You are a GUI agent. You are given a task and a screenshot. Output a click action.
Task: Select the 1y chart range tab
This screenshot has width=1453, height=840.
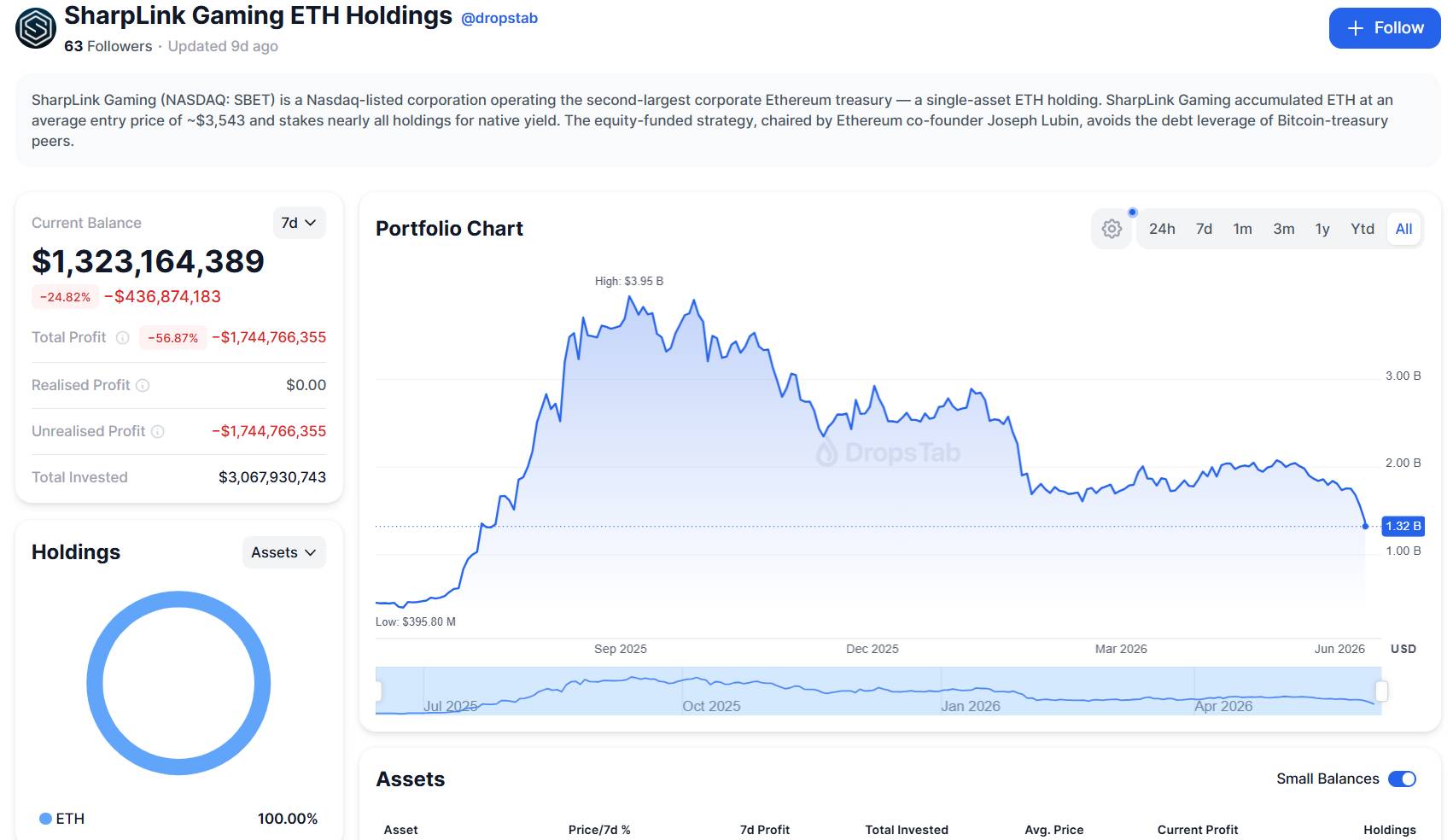1322,229
